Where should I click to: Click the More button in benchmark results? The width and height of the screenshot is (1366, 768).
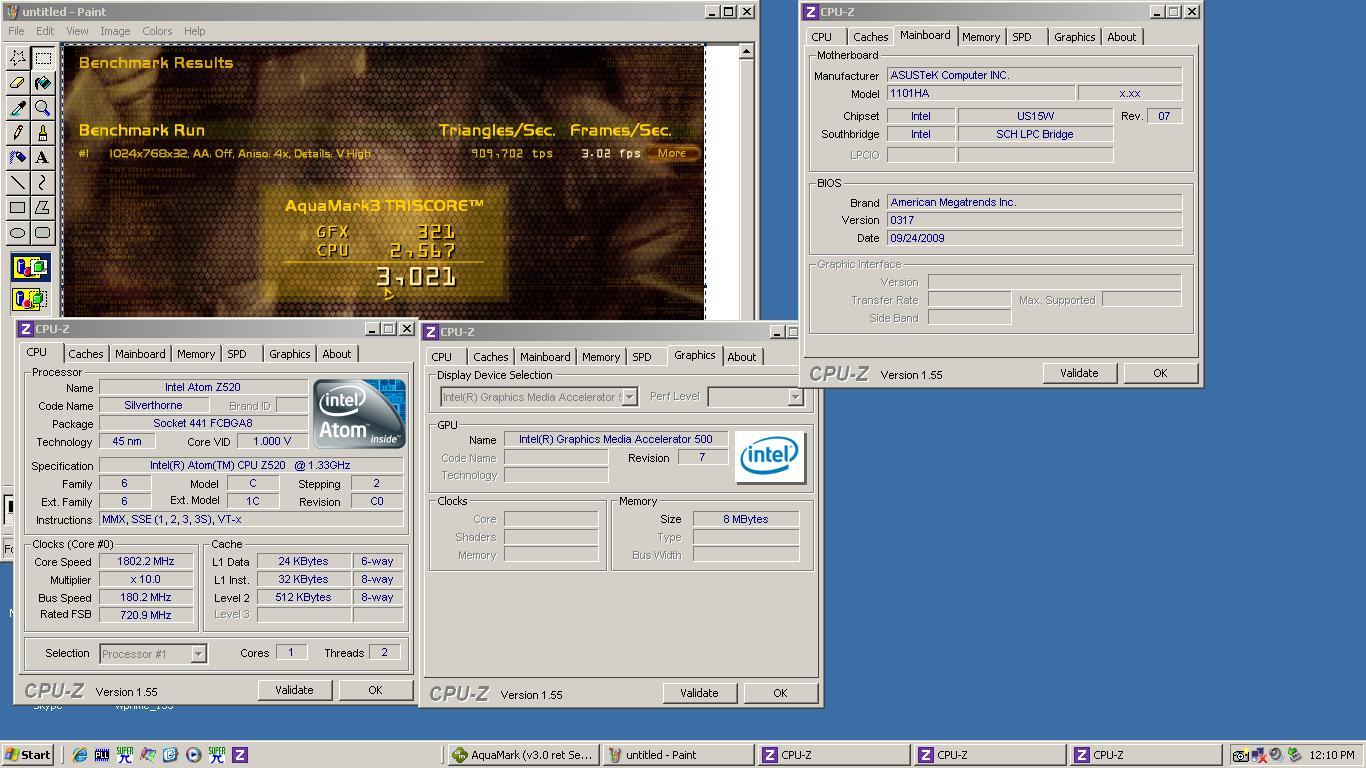(x=672, y=153)
